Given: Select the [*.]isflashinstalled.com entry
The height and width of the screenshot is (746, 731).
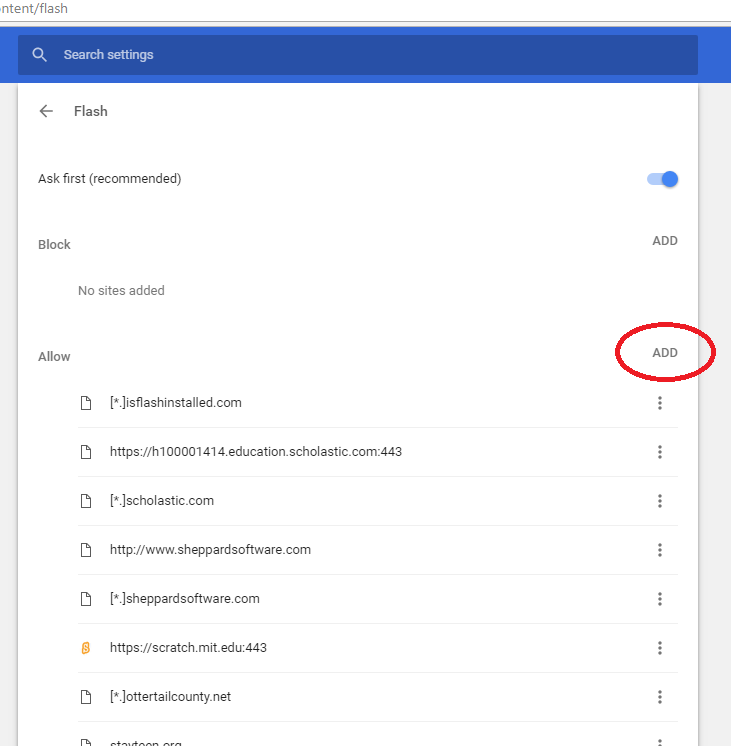Looking at the screenshot, I should (378, 403).
